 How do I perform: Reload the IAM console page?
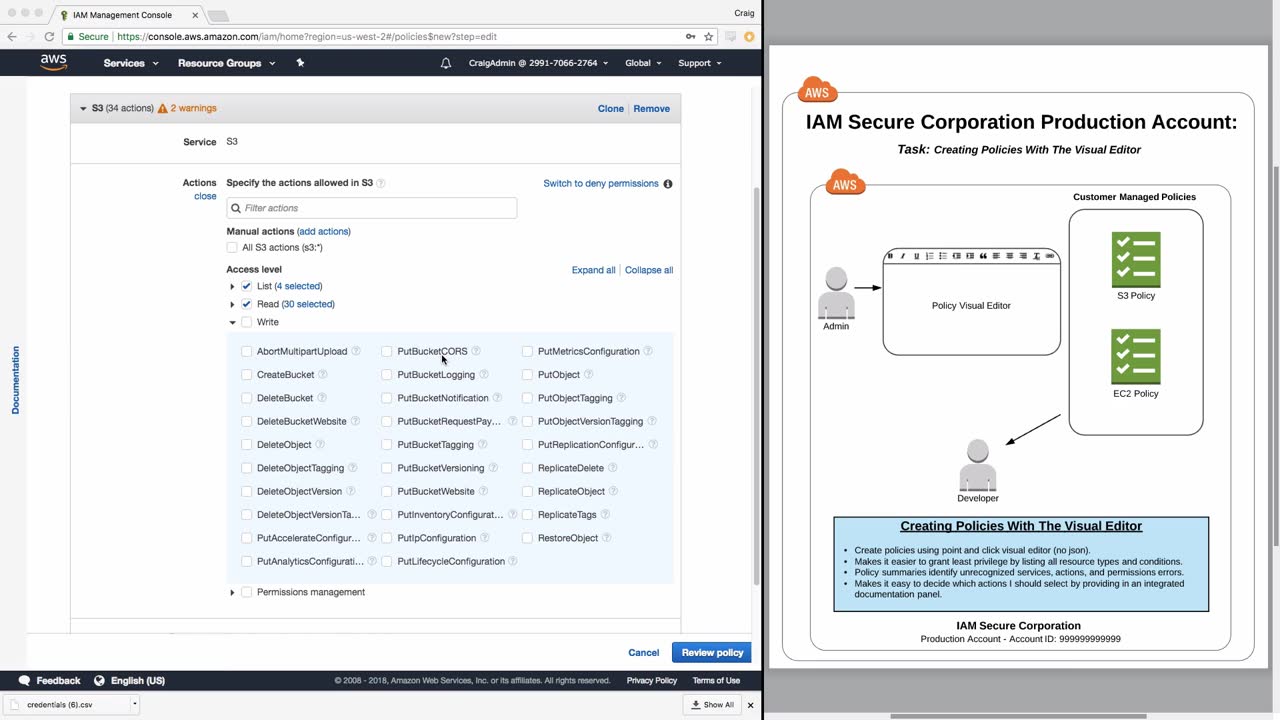coord(49,36)
